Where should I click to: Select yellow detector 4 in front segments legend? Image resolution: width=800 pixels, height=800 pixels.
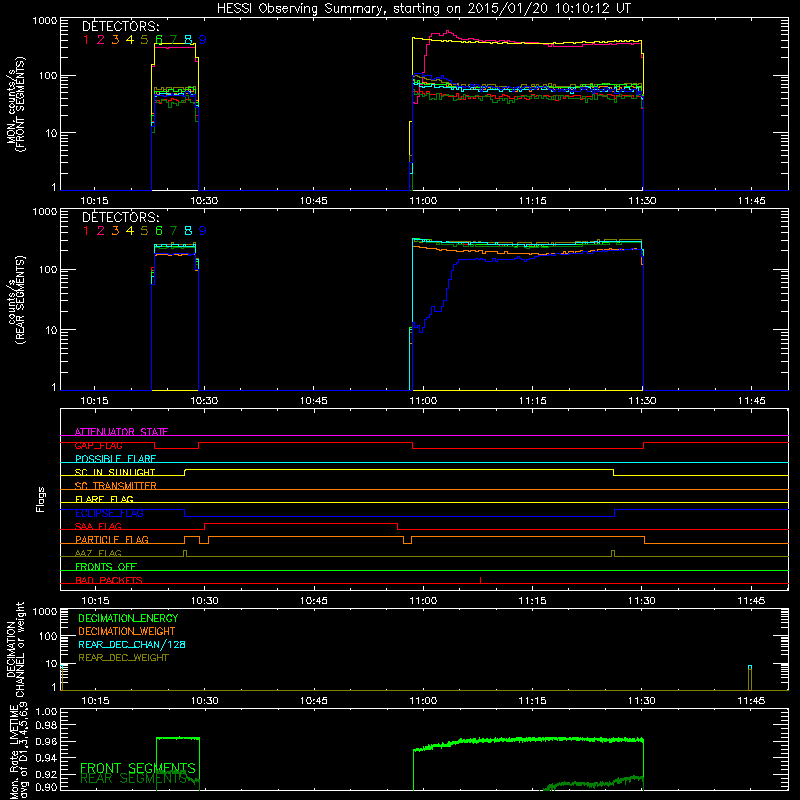(130, 40)
